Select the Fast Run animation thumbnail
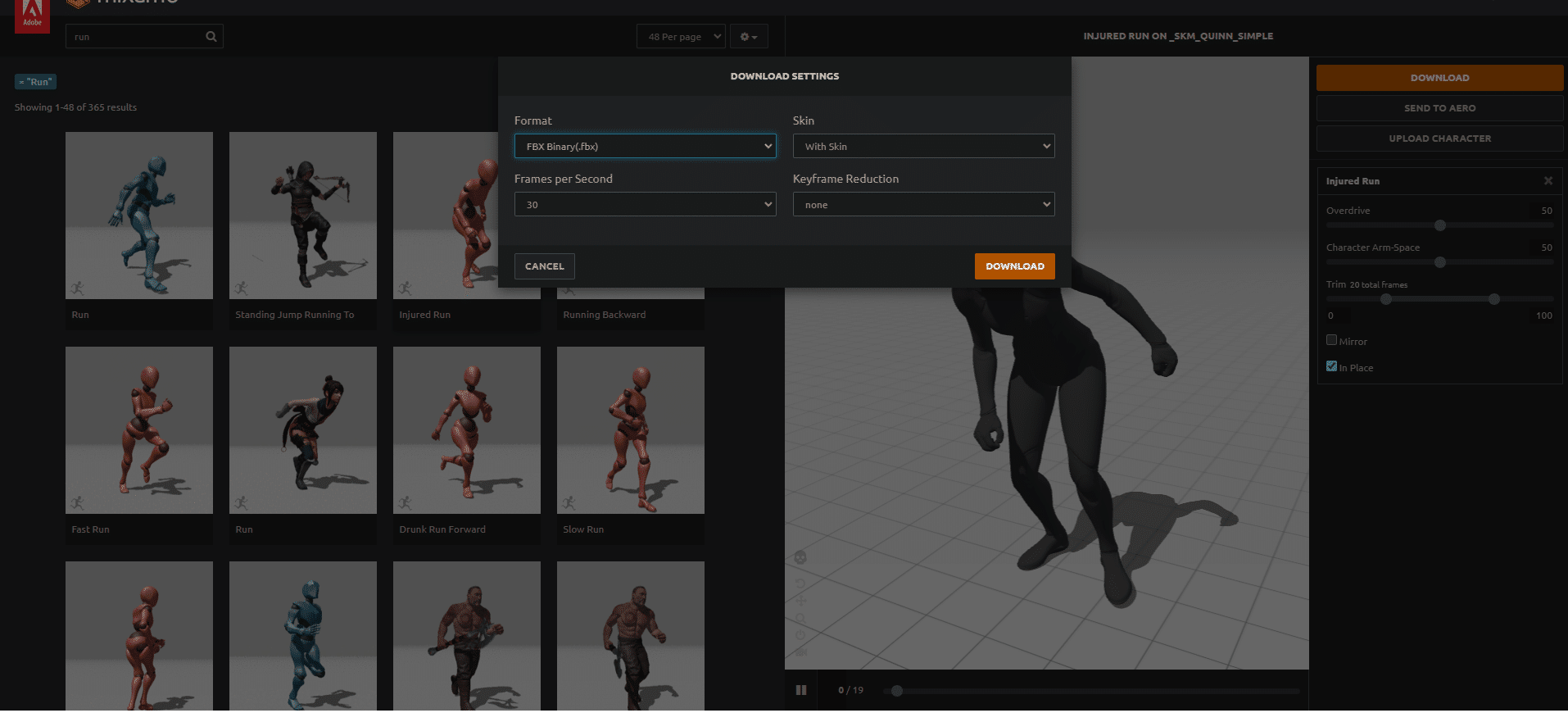The image size is (1568, 713). coord(139,430)
